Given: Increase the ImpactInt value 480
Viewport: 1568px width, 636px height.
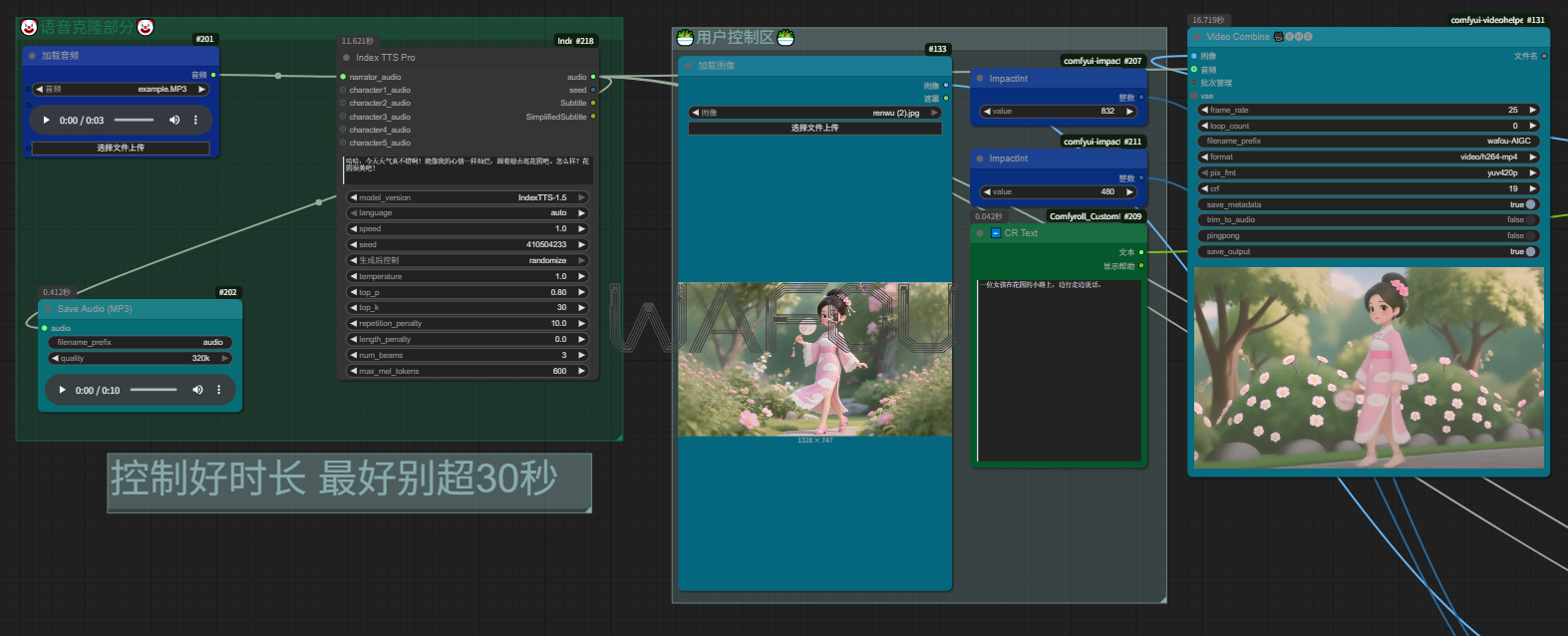Looking at the screenshot, I should tap(1130, 191).
